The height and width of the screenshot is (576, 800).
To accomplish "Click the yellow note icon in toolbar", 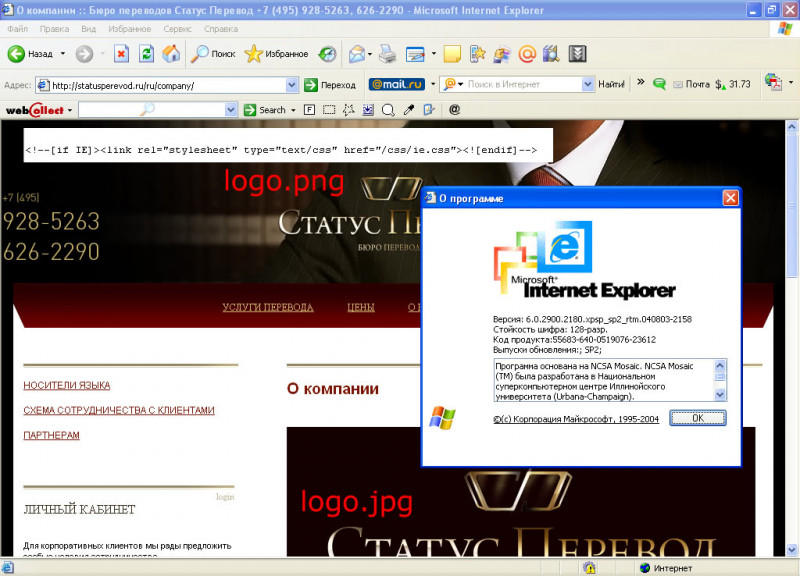I will tap(452, 54).
